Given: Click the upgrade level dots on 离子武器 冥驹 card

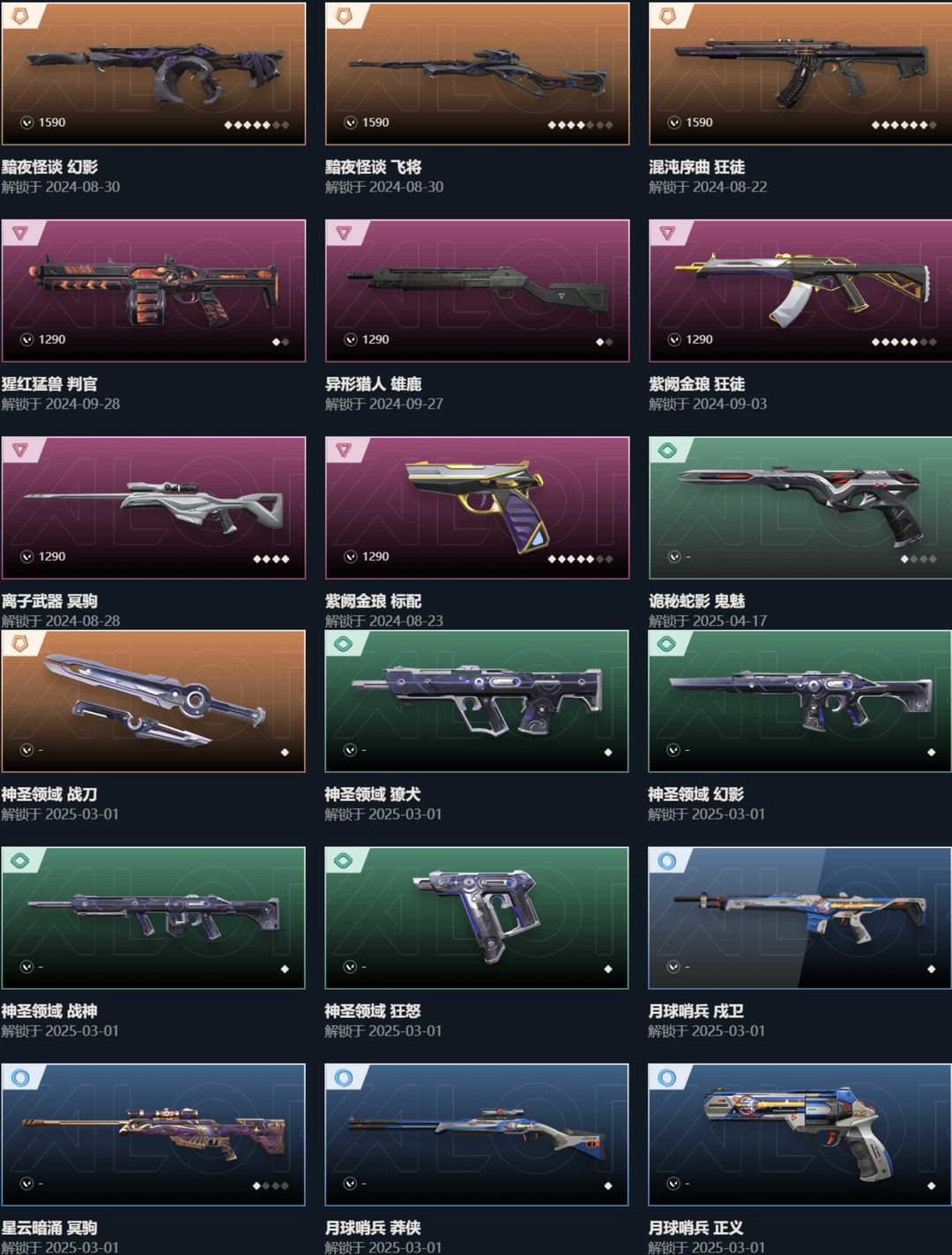Looking at the screenshot, I should [271, 559].
